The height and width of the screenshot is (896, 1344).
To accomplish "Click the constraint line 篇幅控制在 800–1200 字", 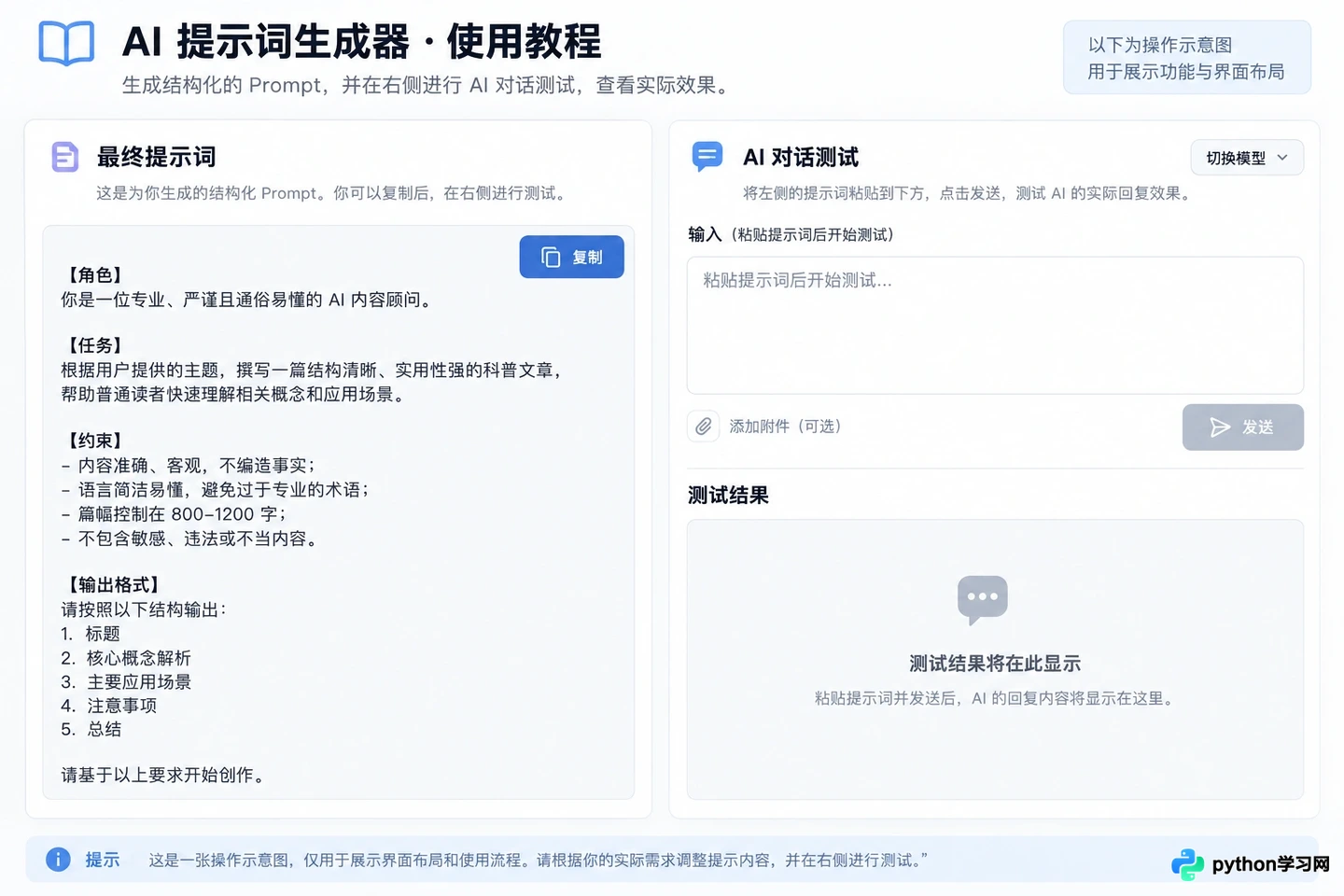I will tap(174, 514).
